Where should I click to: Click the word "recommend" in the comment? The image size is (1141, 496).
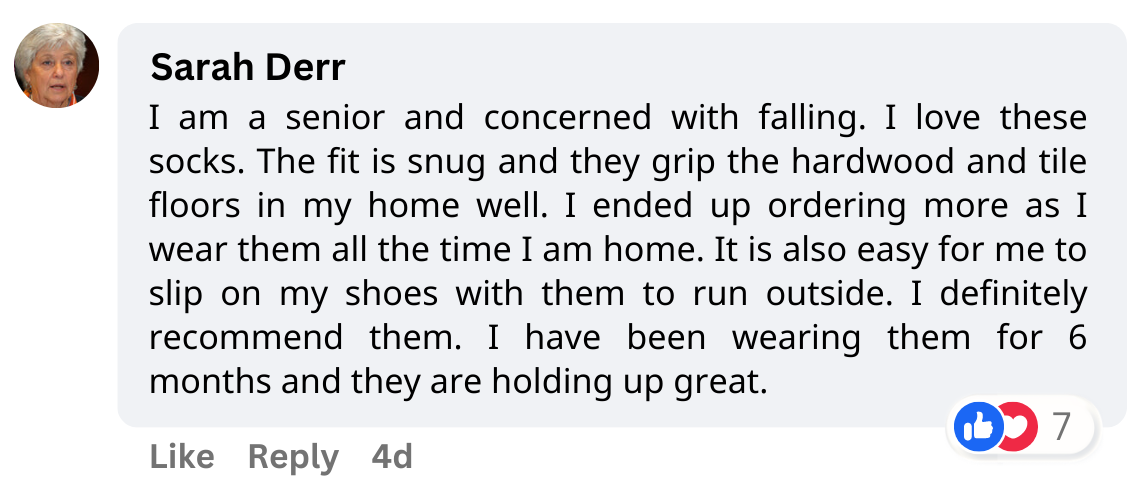click(x=245, y=338)
